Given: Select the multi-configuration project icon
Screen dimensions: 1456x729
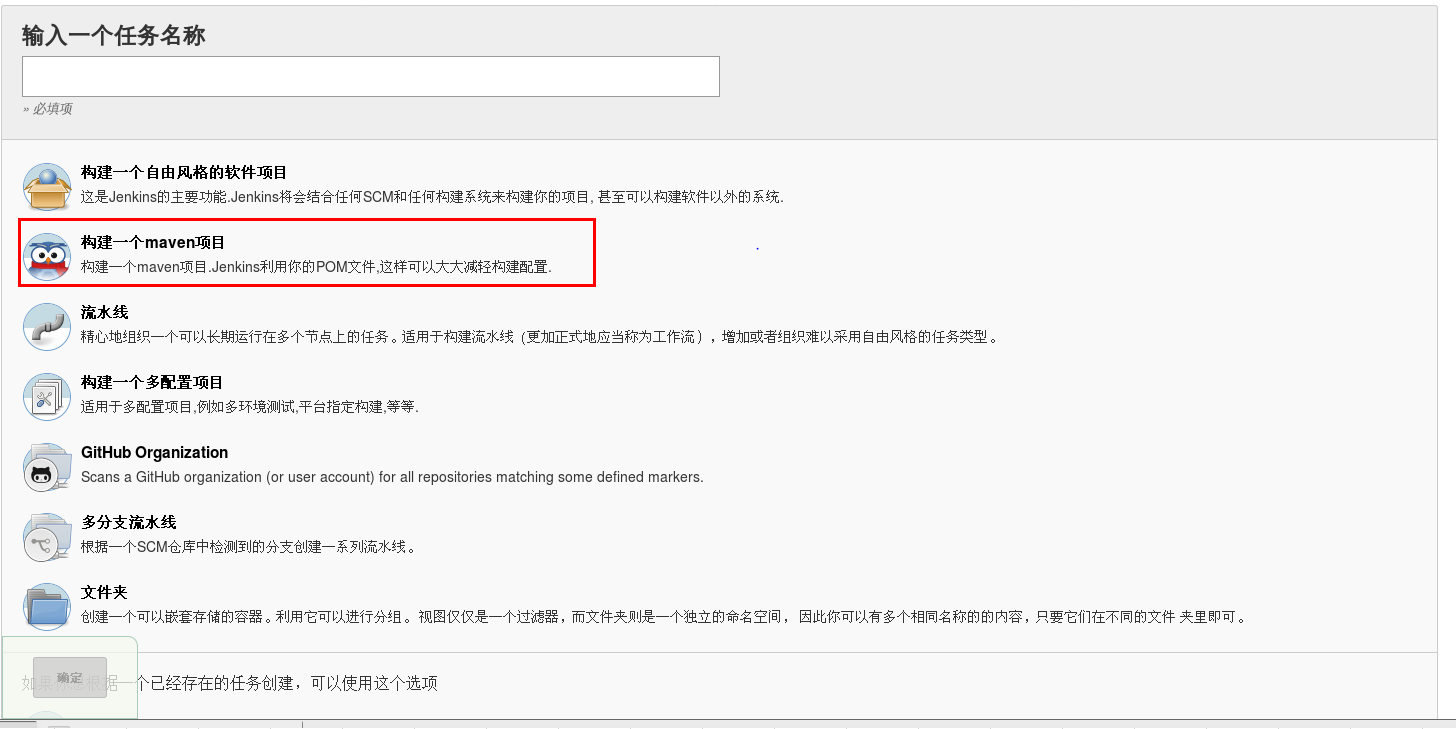Looking at the screenshot, I should [x=47, y=397].
